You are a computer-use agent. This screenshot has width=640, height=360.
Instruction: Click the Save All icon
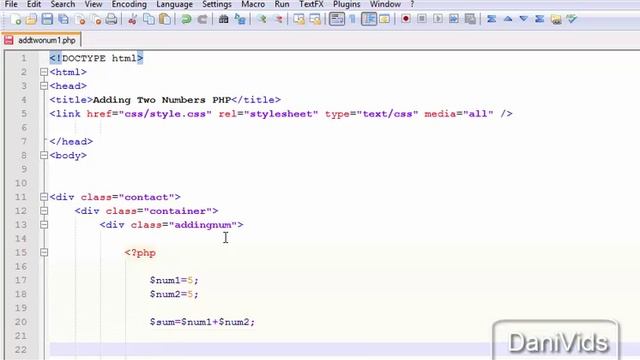coord(63,19)
